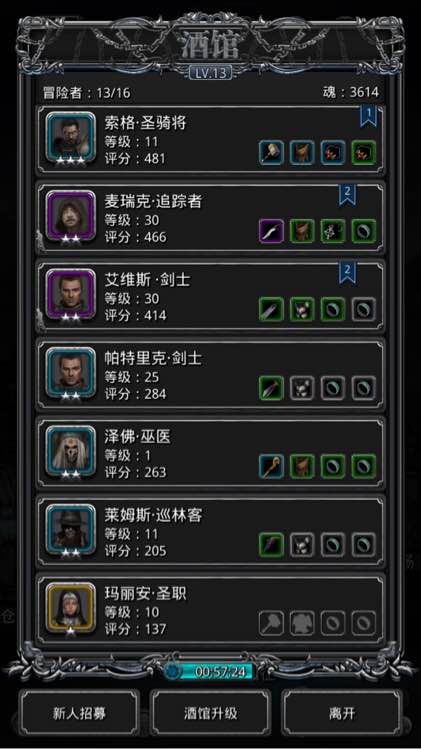This screenshot has width=421, height=750.
Task: Select 艾维斯·剑士's sword weapon slot
Action: (x=271, y=309)
